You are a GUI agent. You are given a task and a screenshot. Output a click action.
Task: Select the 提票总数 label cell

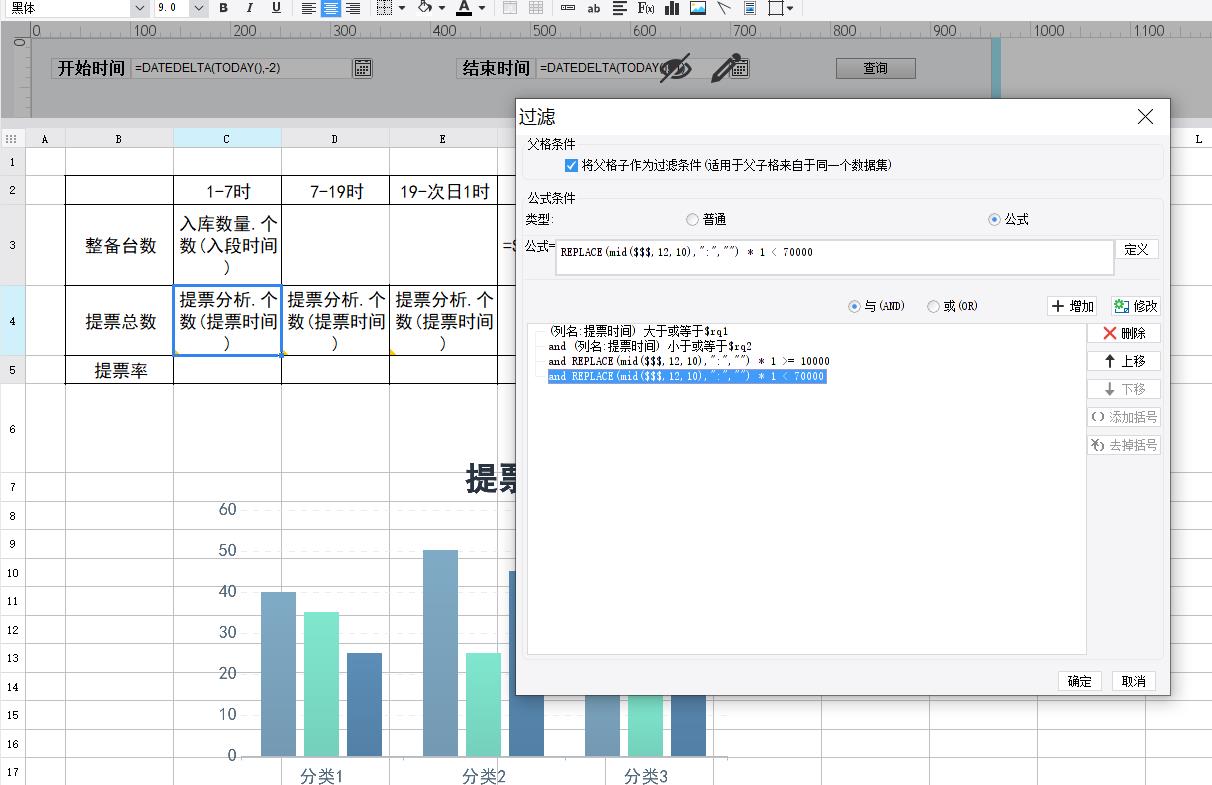coord(119,321)
